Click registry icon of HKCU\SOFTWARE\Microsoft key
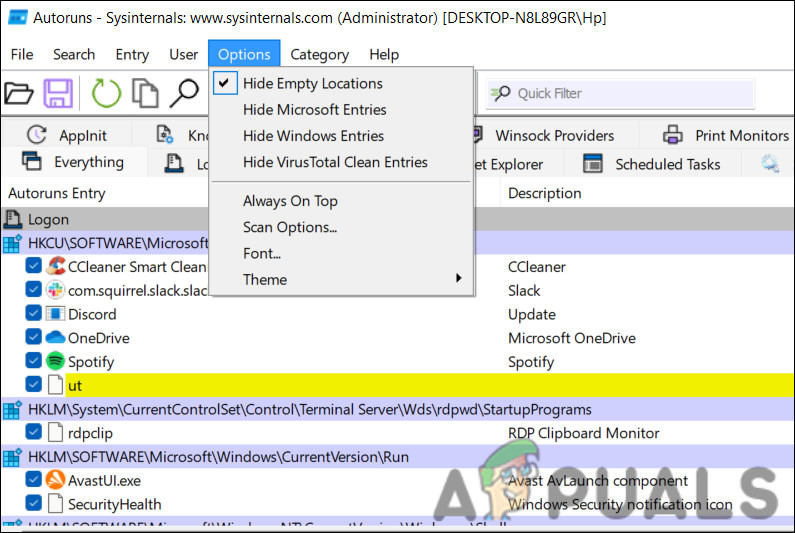This screenshot has width=795, height=533. [x=13, y=243]
